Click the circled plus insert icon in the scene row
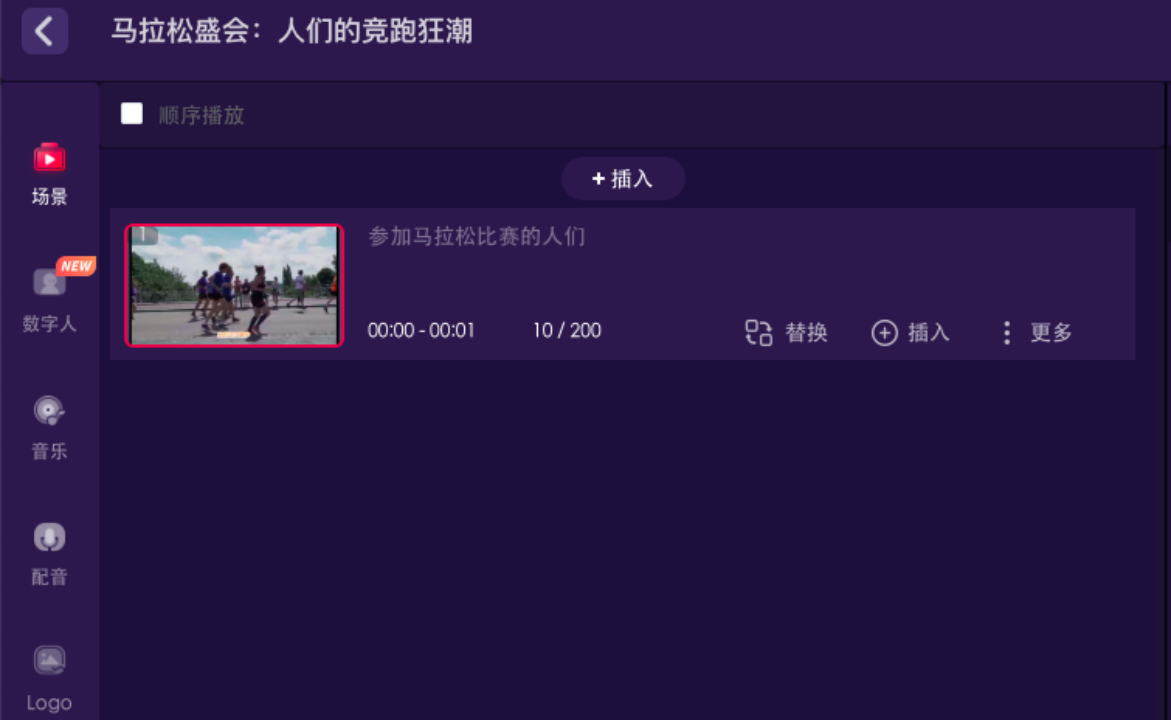 pos(884,332)
